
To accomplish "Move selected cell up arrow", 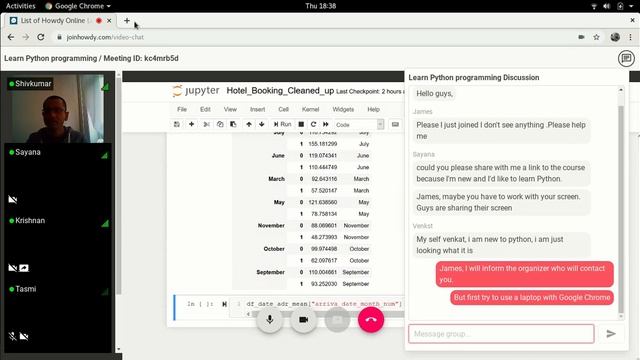I will (x=249, y=124).
